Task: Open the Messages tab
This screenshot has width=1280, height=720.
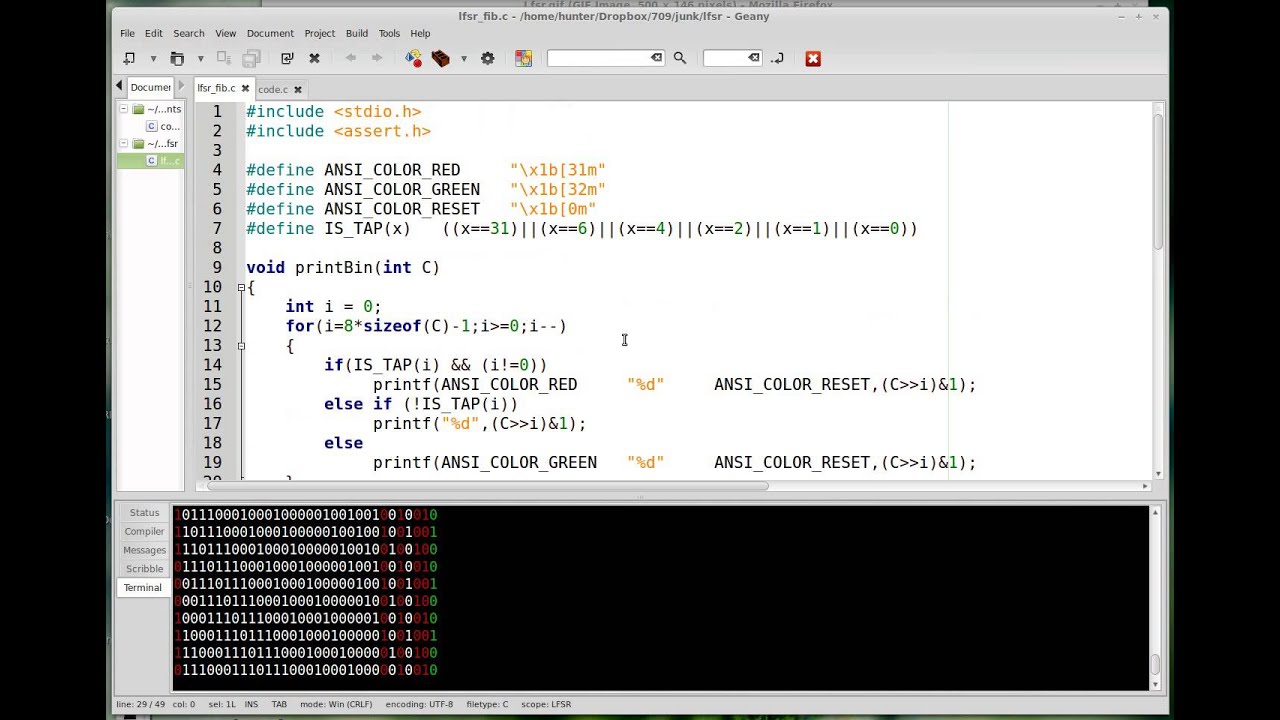Action: point(144,550)
